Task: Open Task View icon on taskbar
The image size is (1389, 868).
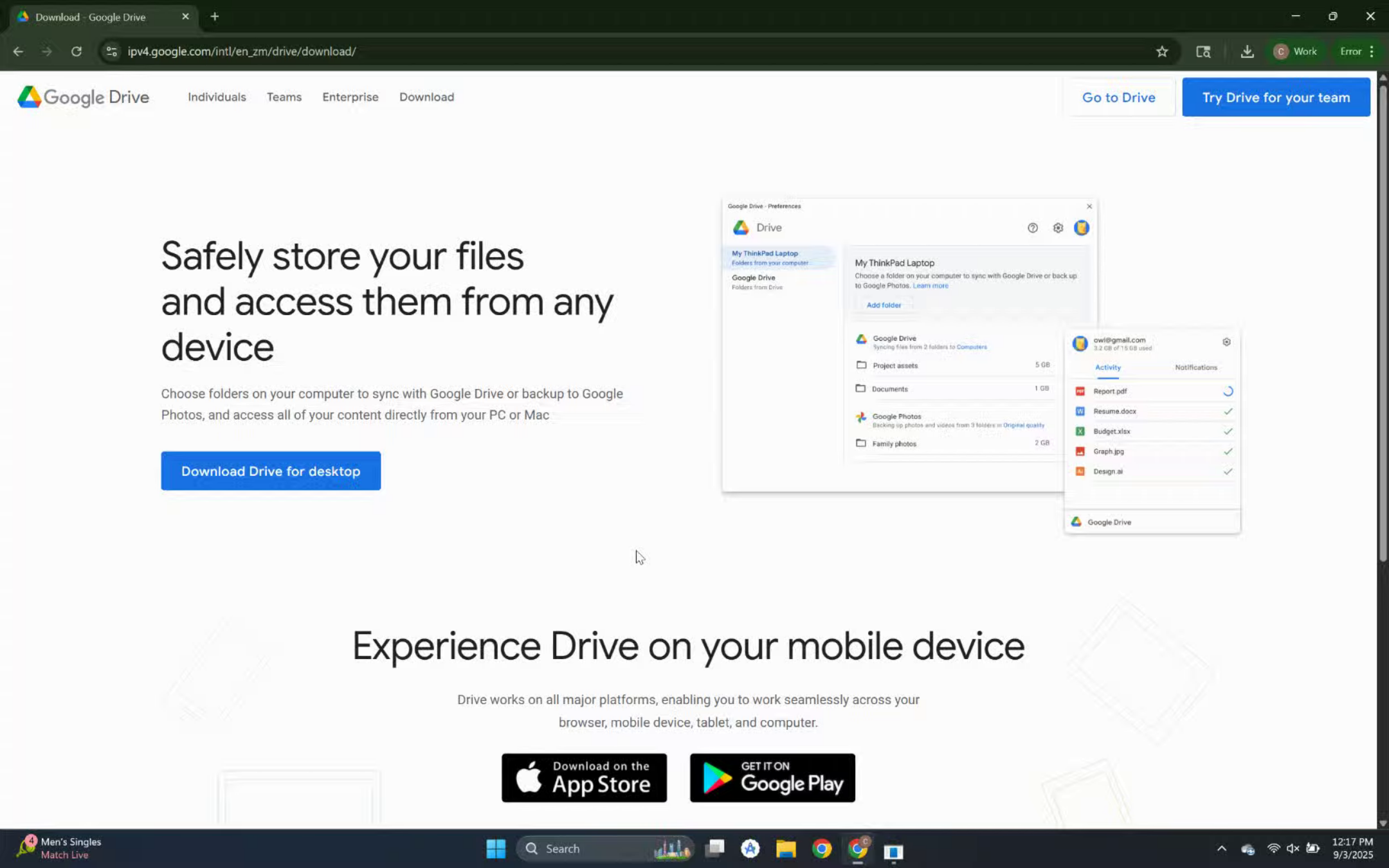Action: click(714, 849)
